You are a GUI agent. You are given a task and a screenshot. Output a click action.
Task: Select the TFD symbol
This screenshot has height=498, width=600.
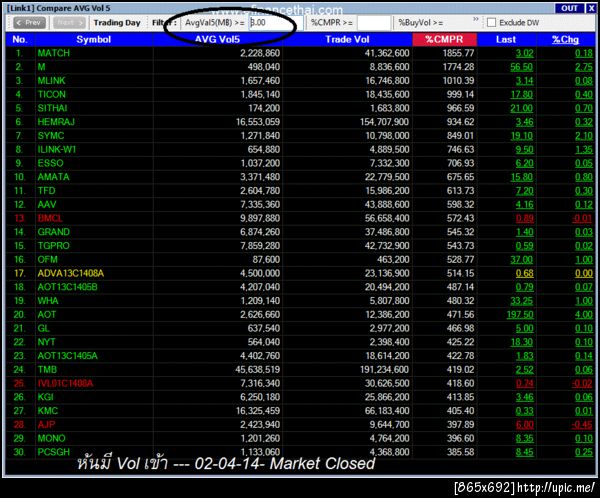46,191
